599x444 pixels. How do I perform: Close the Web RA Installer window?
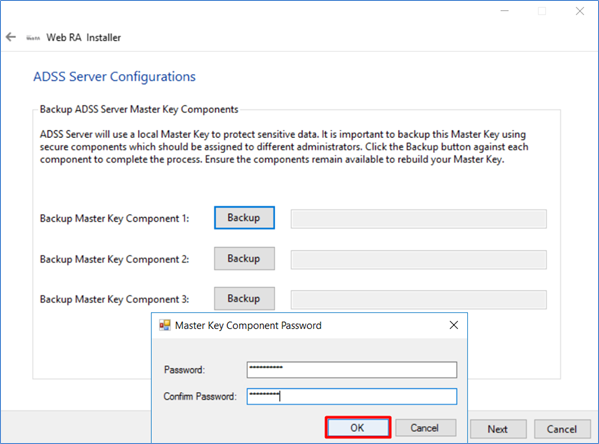click(580, 11)
